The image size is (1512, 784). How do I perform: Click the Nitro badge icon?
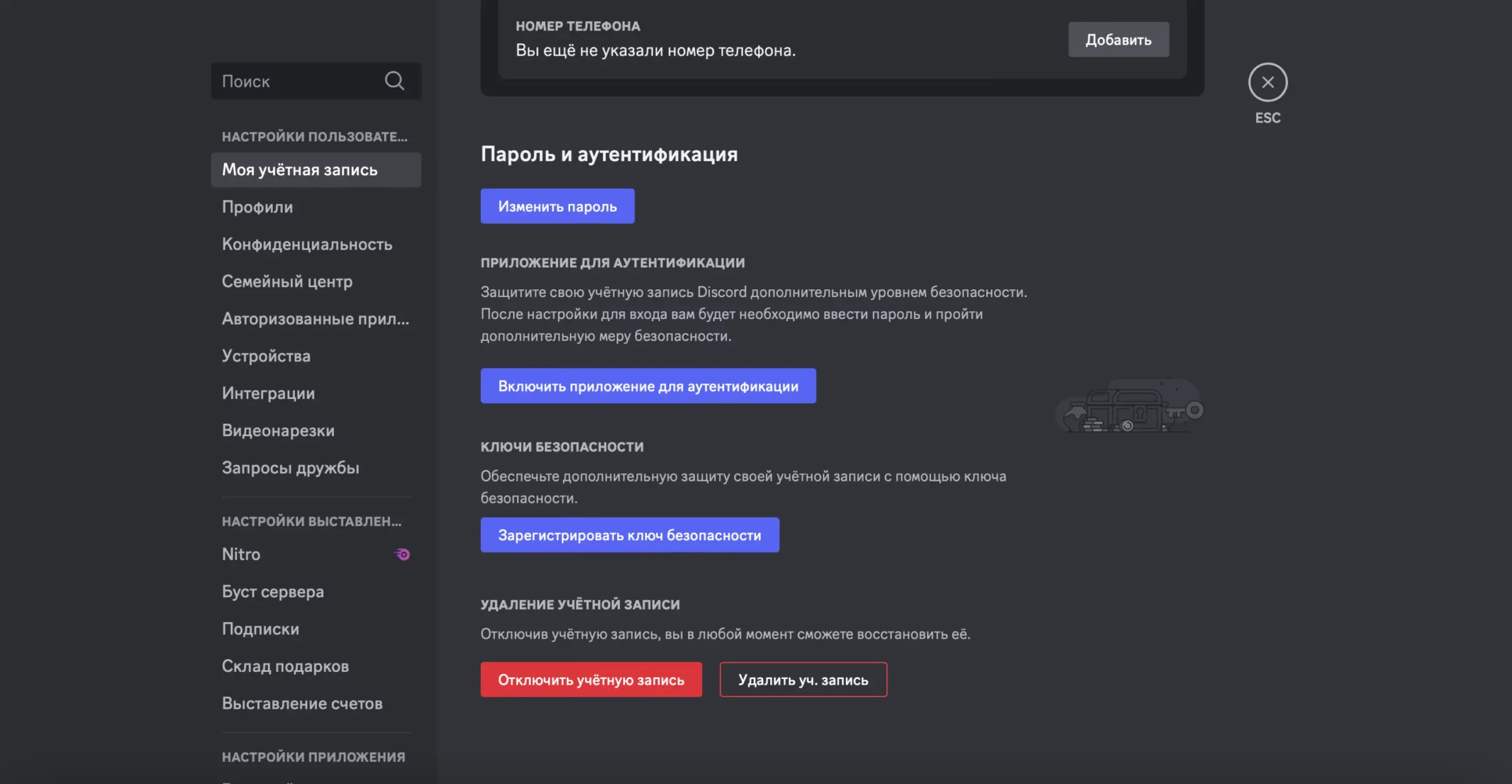[x=402, y=554]
